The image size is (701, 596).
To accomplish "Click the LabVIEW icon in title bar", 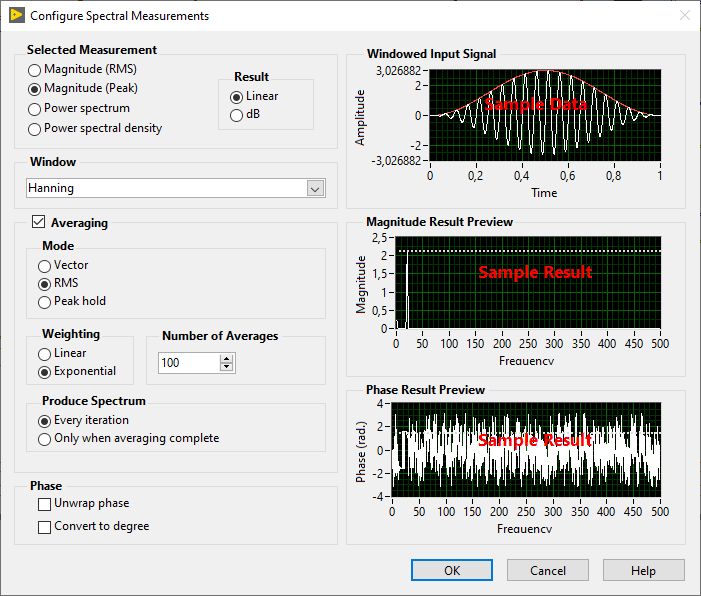I will (x=17, y=15).
